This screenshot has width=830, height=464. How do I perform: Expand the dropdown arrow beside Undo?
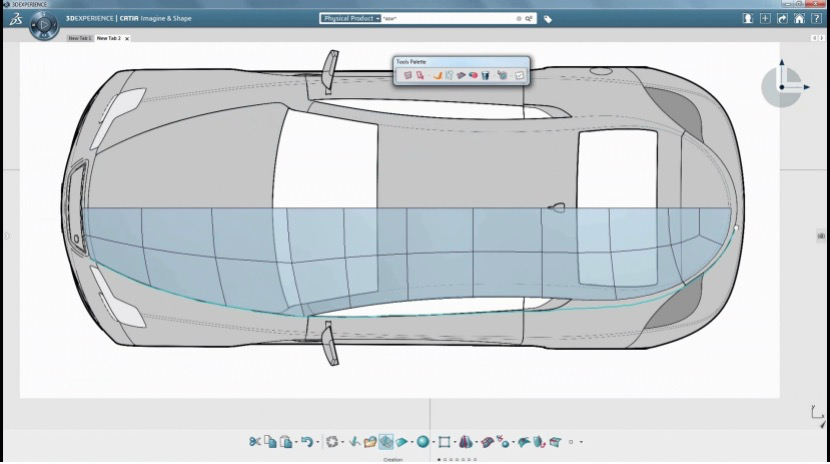pyautogui.click(x=319, y=442)
